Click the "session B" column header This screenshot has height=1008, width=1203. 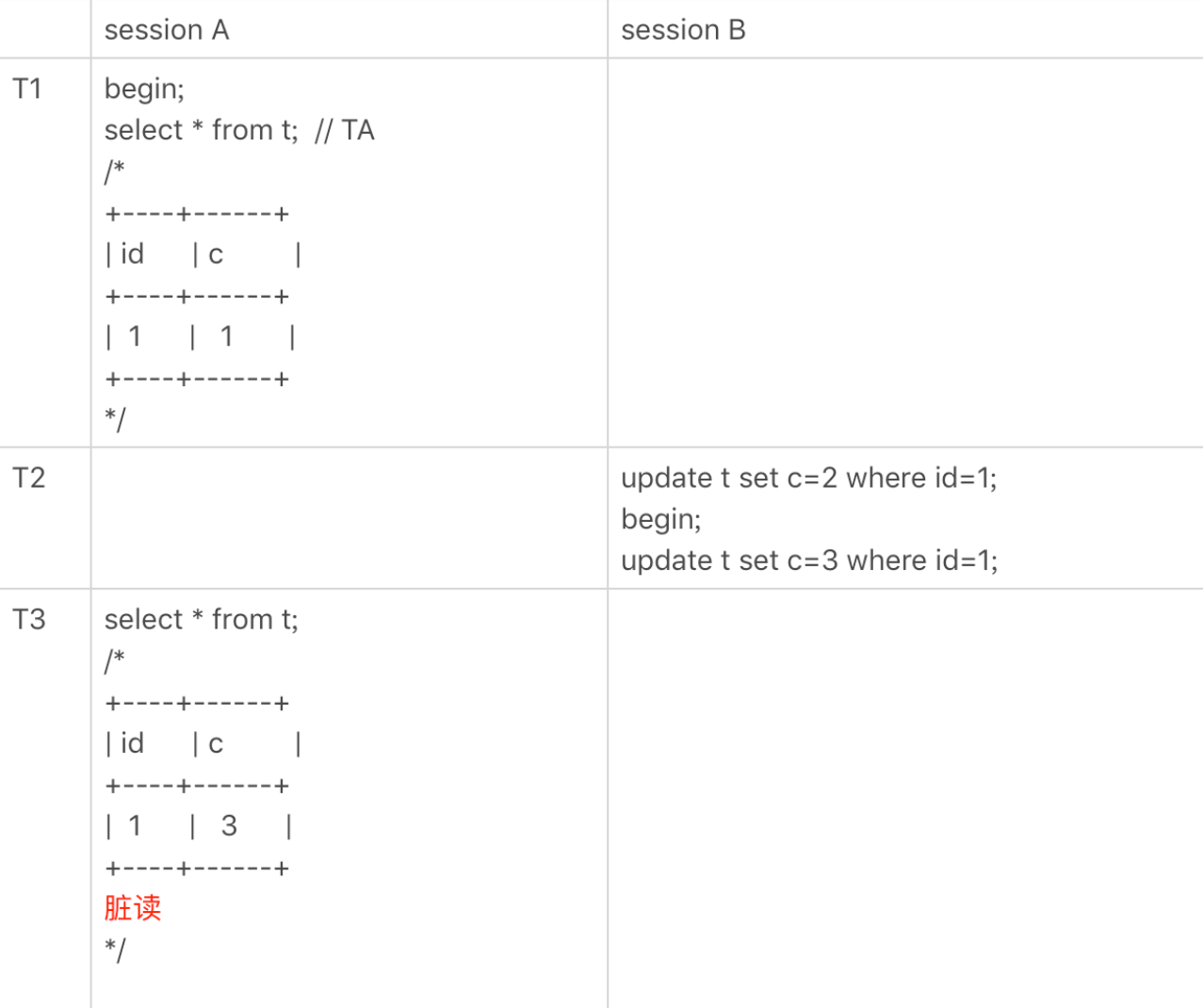coord(683,30)
